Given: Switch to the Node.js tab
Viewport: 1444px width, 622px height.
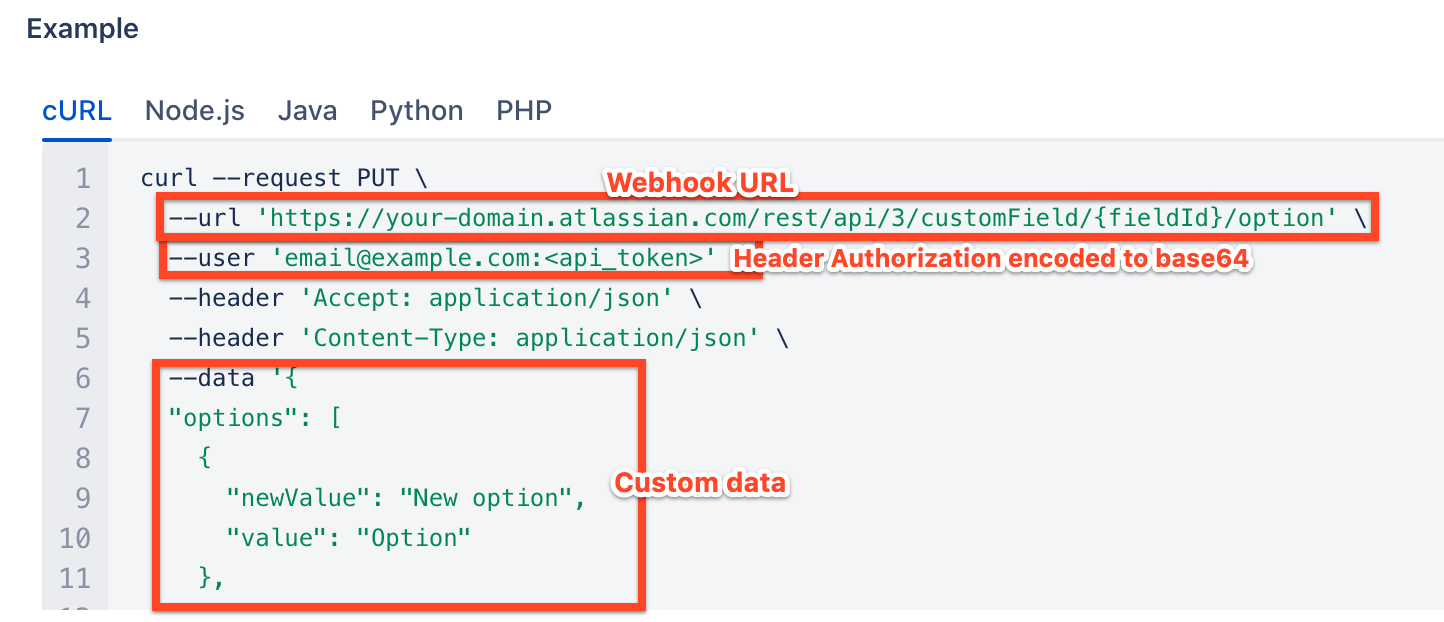Looking at the screenshot, I should click(195, 111).
